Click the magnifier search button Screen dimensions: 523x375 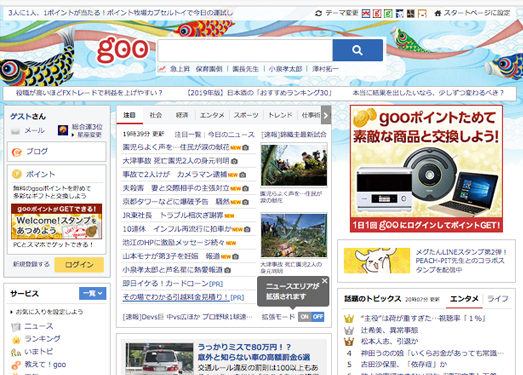click(358, 50)
